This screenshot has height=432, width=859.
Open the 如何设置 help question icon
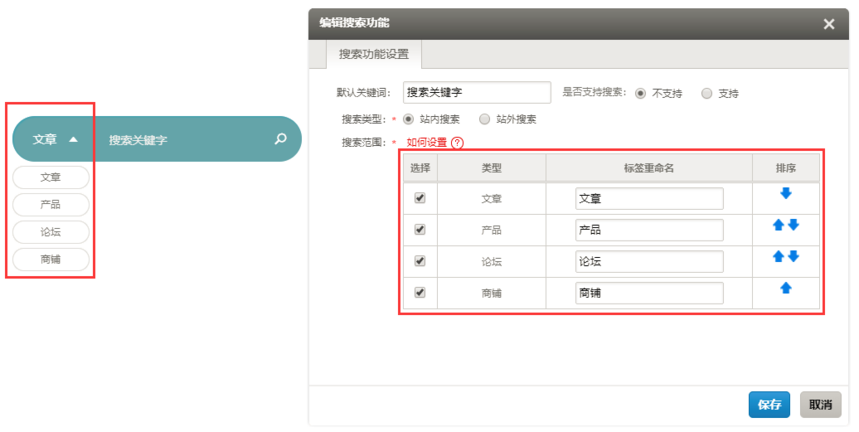[x=457, y=143]
